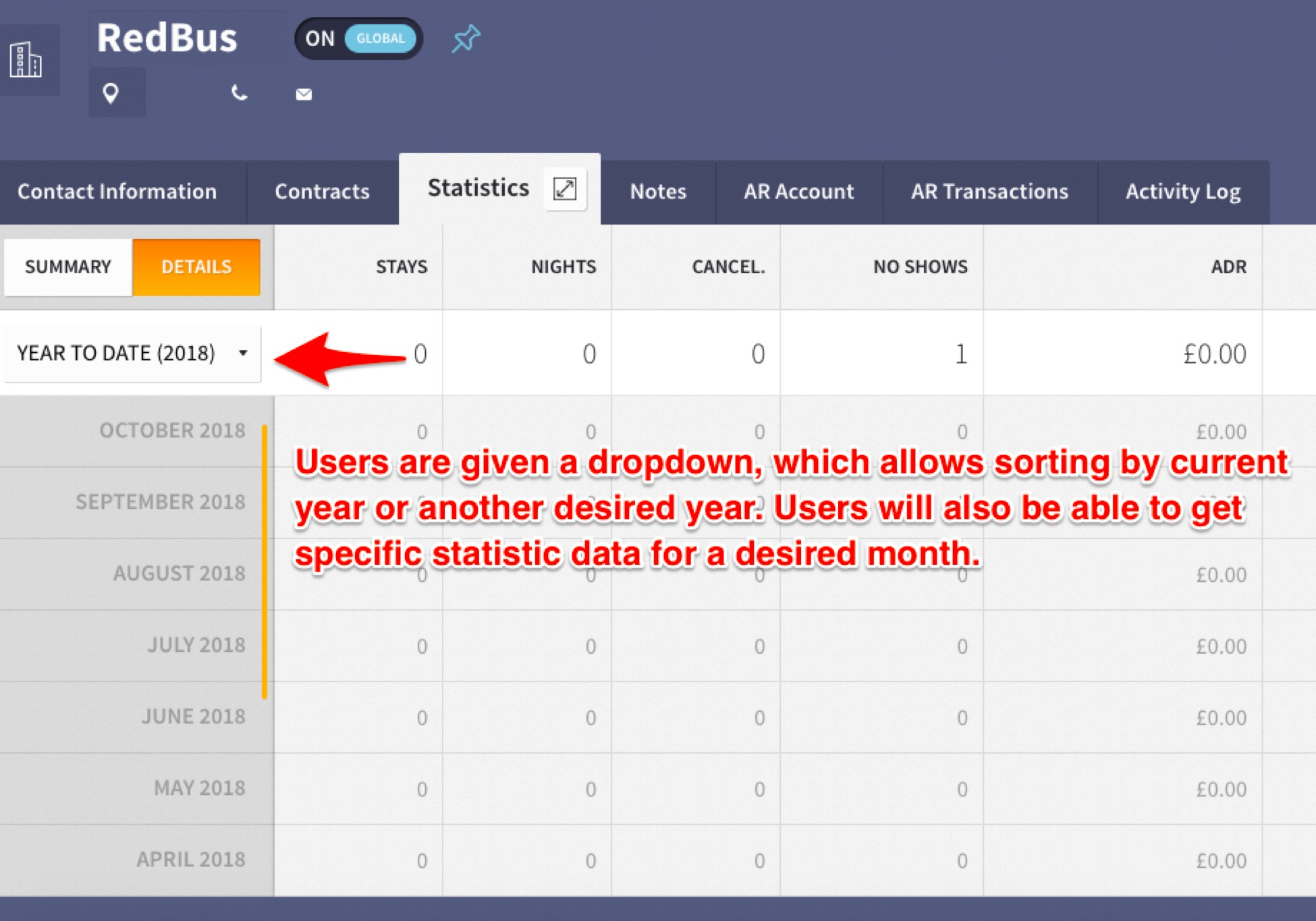Viewport: 1316px width, 921px height.
Task: Switch to the Contracts tab
Action: [x=322, y=192]
